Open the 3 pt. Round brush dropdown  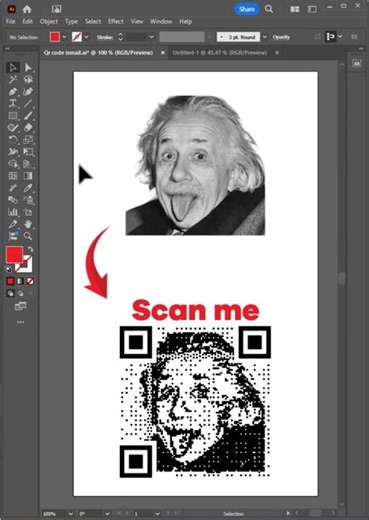[x=265, y=37]
